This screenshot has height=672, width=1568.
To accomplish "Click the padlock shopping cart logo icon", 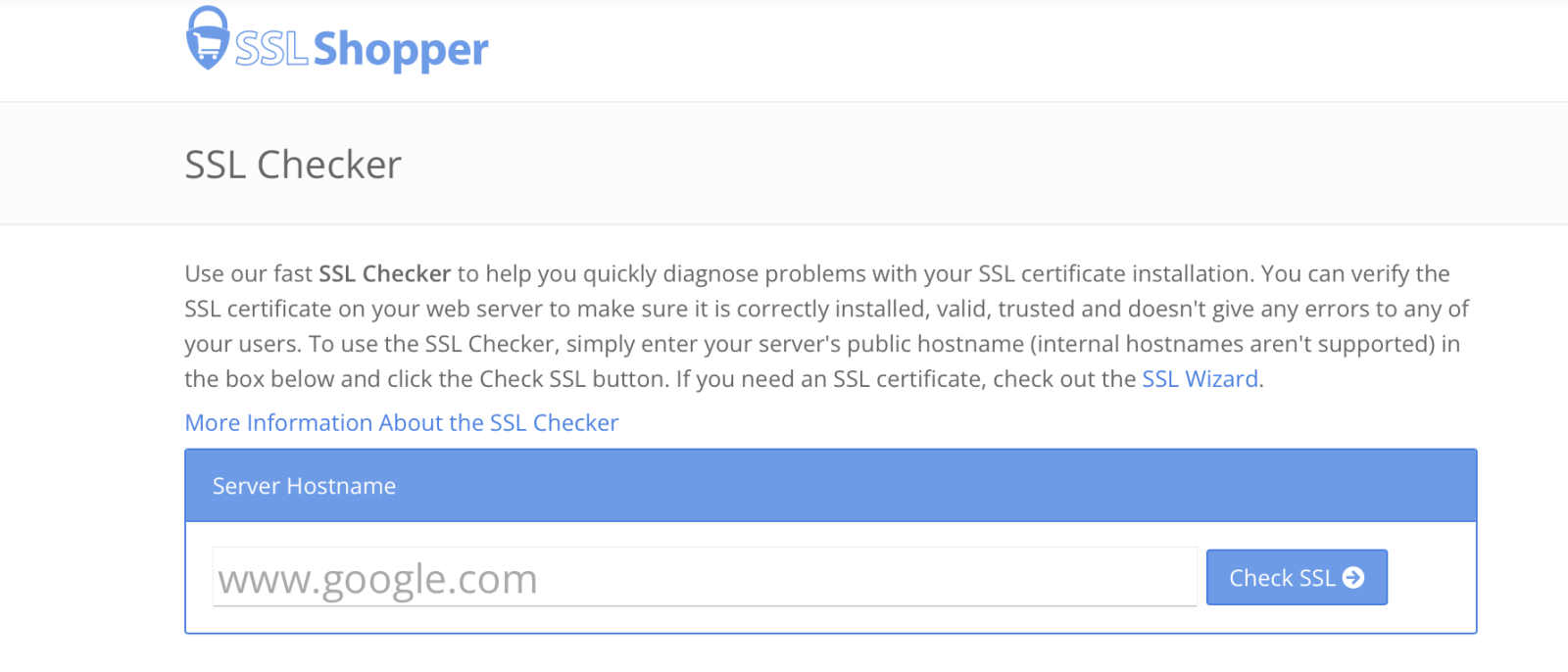I will tap(207, 39).
